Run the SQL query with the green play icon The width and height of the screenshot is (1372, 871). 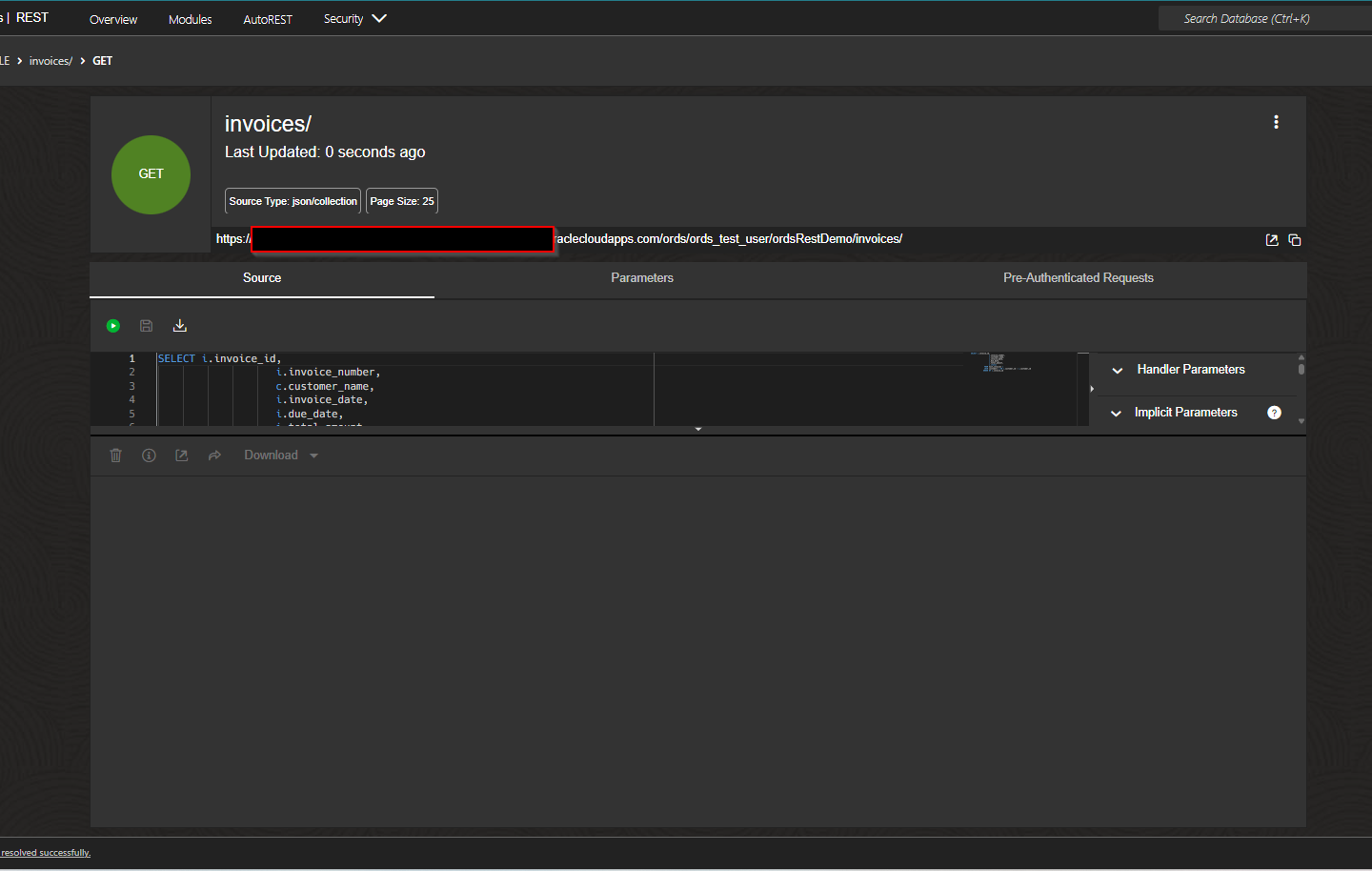112,325
